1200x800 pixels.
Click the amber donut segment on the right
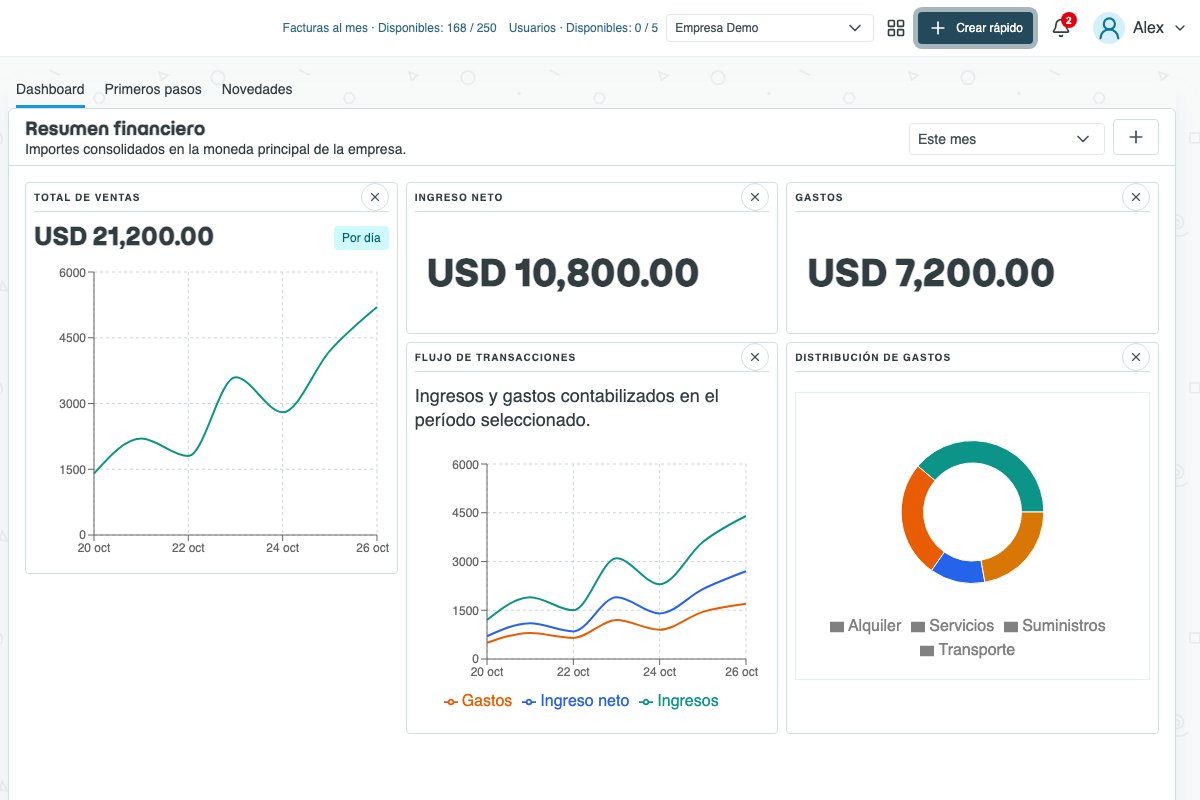click(1018, 551)
